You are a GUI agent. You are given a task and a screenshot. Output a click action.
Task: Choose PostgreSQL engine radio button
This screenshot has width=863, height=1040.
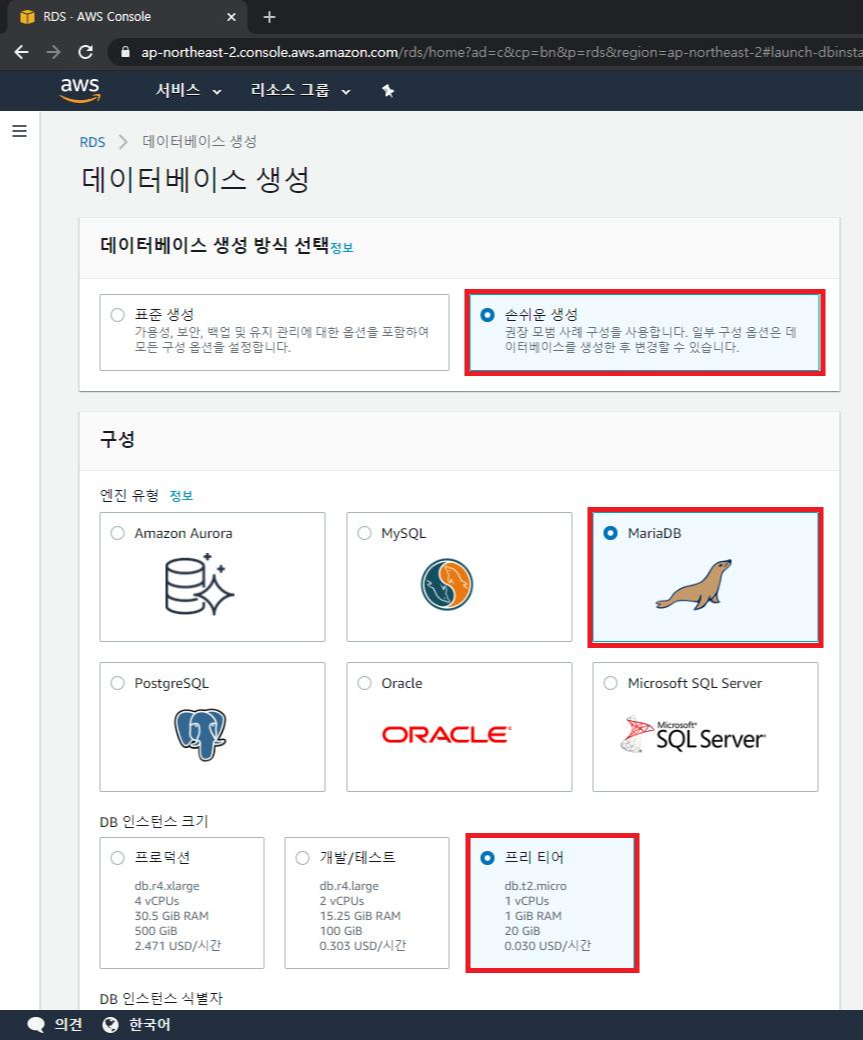(x=117, y=683)
